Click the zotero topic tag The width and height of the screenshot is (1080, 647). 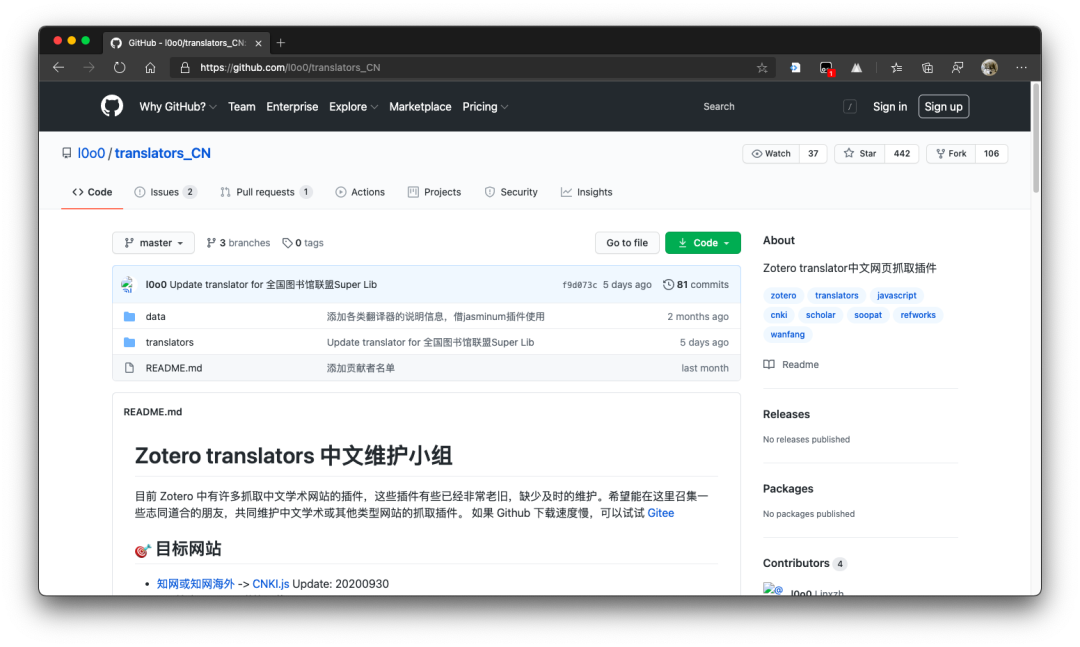pyautogui.click(x=783, y=296)
